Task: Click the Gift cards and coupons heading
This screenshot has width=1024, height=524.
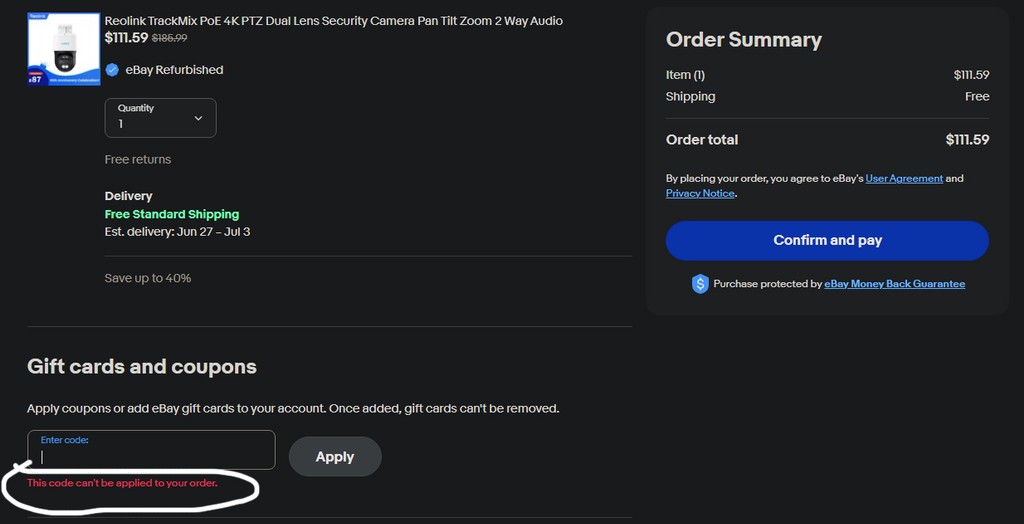Action: [x=142, y=367]
